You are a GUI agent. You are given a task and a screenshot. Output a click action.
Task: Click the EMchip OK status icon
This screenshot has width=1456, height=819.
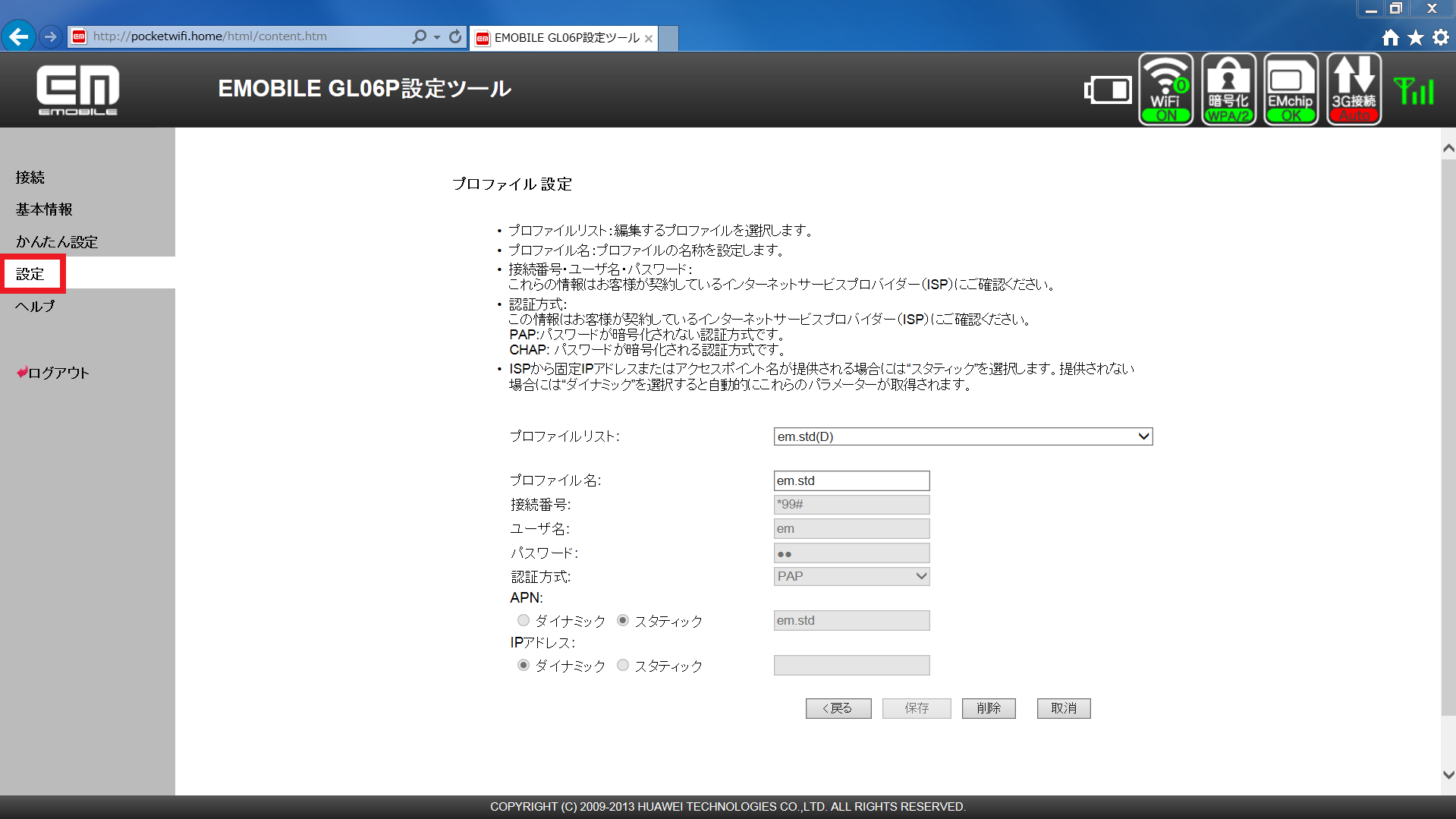click(1291, 89)
